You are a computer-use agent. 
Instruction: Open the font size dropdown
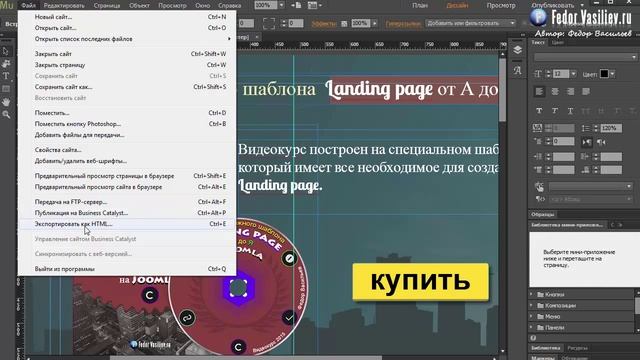click(x=574, y=74)
